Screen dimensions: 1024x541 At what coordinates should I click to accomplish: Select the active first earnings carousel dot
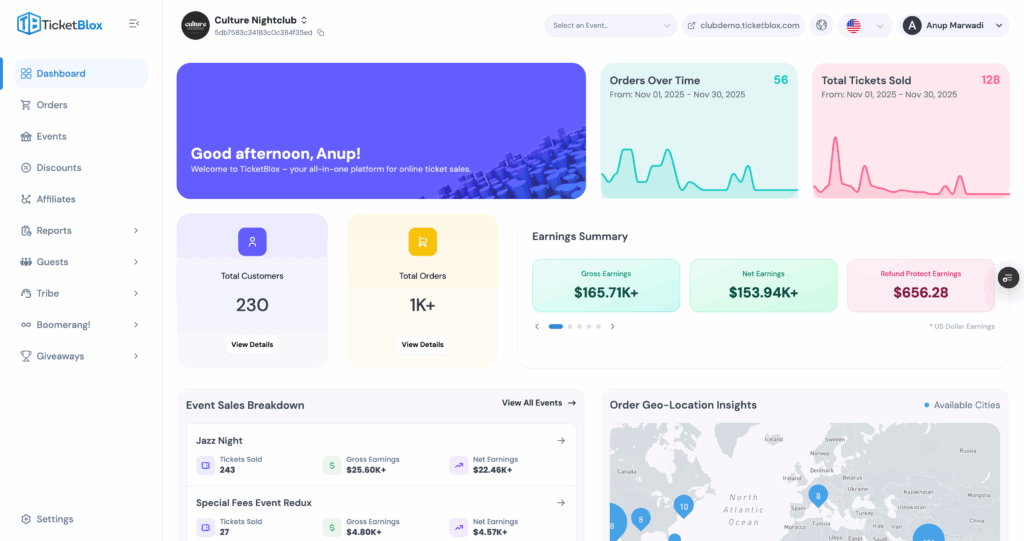point(556,326)
